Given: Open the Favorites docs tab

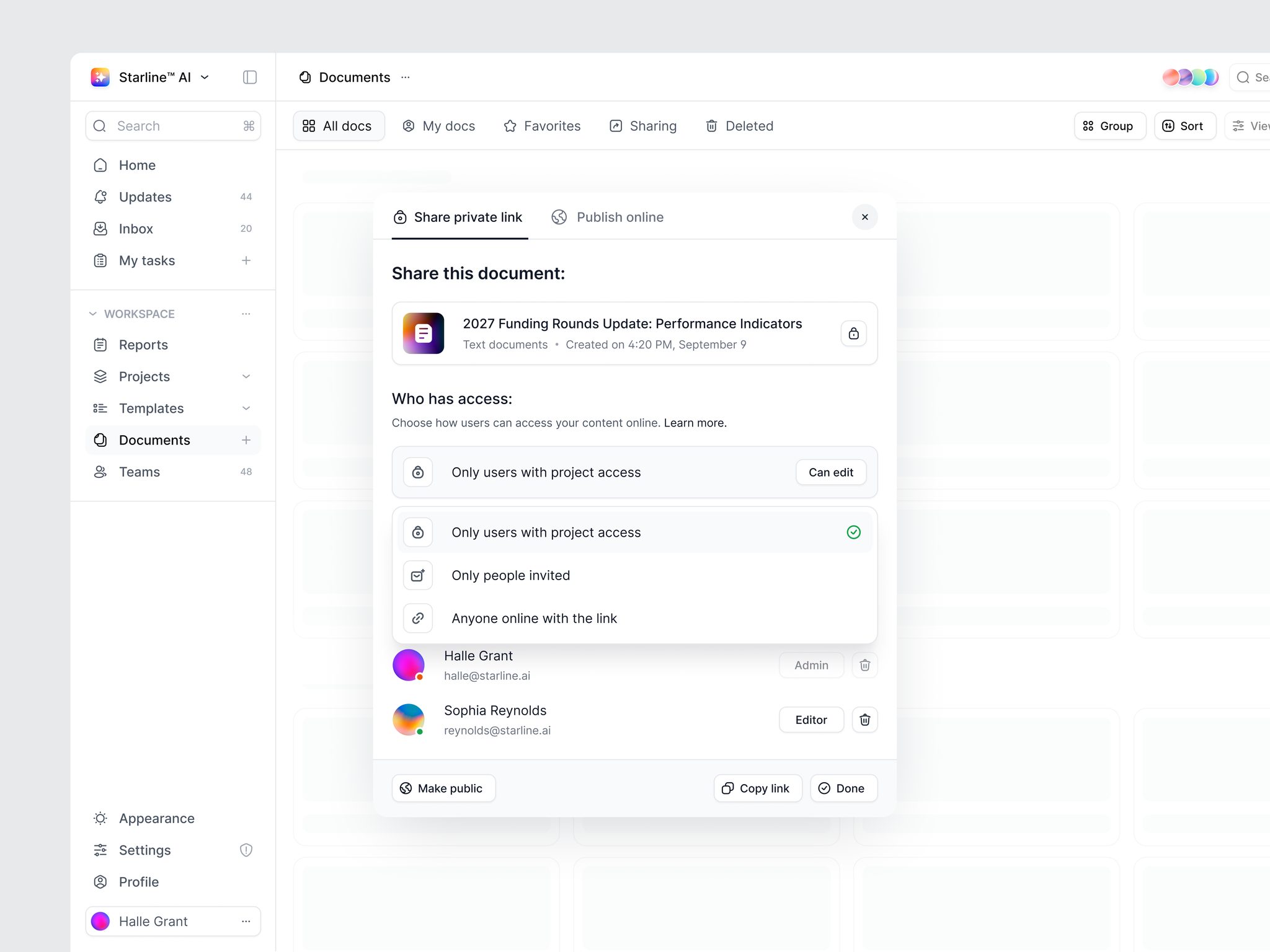Looking at the screenshot, I should [542, 126].
